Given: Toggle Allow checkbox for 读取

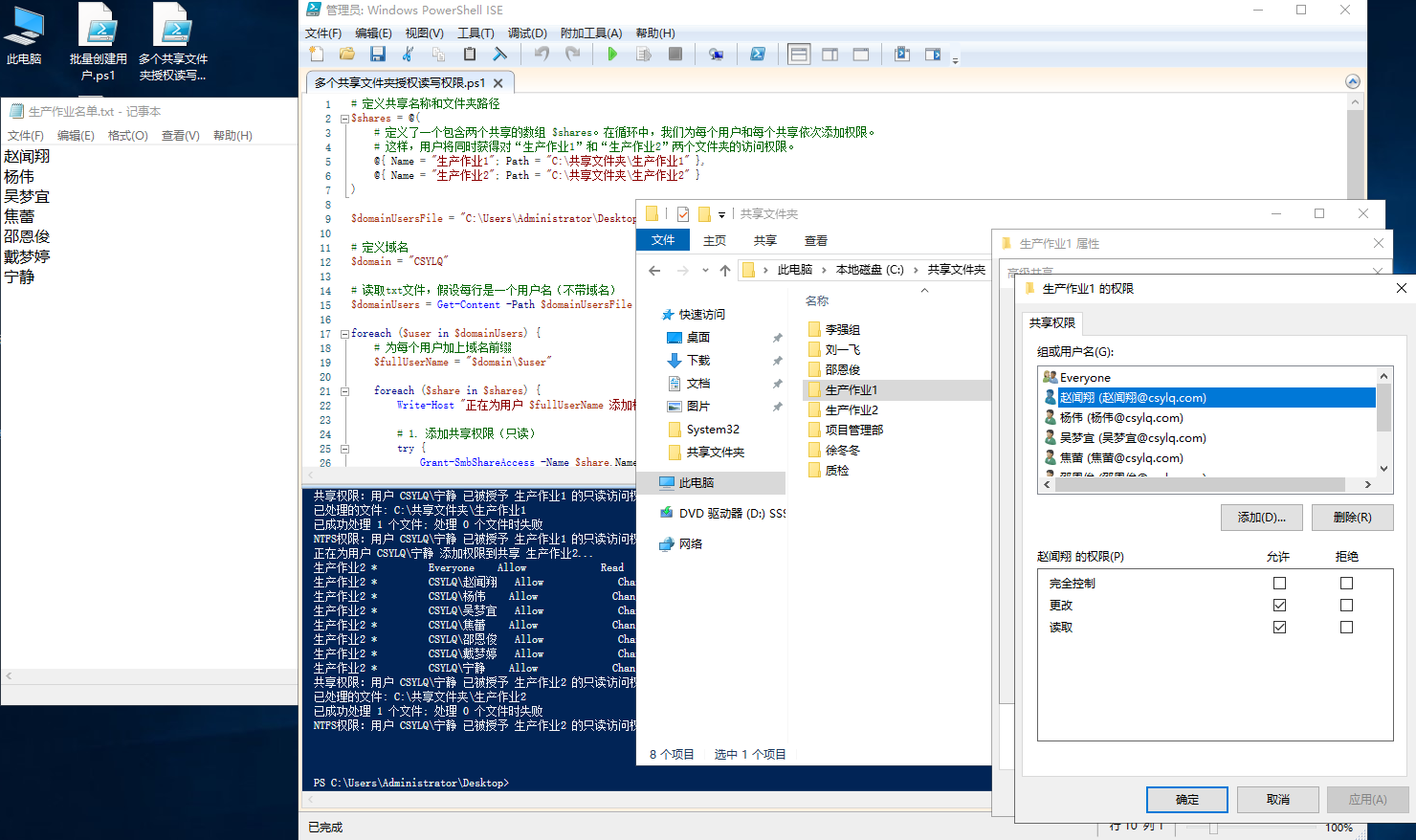Looking at the screenshot, I should [x=1279, y=627].
